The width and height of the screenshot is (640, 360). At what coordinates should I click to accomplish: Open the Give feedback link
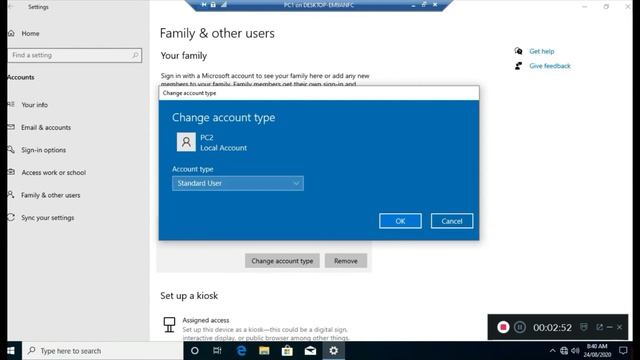point(550,66)
